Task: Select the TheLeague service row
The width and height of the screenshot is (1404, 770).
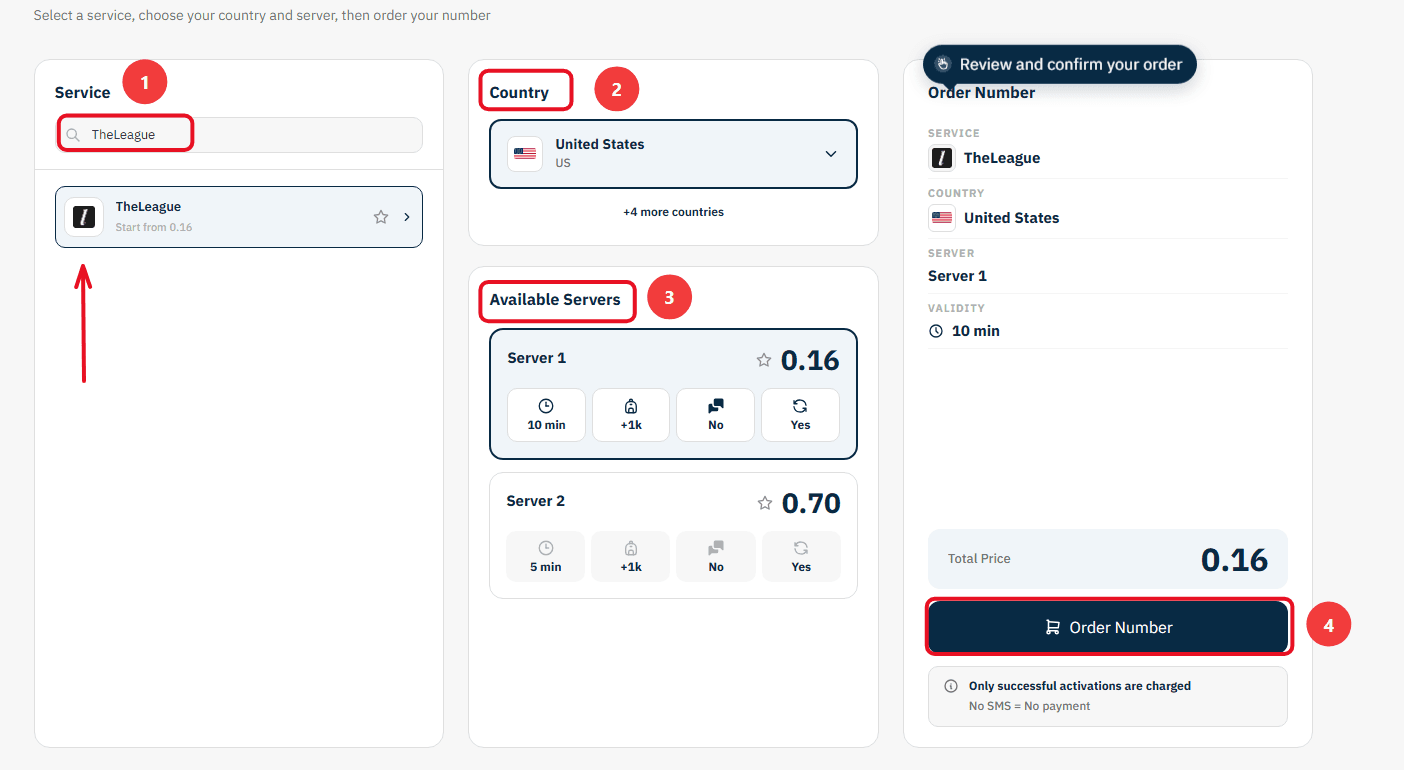Action: (x=239, y=217)
